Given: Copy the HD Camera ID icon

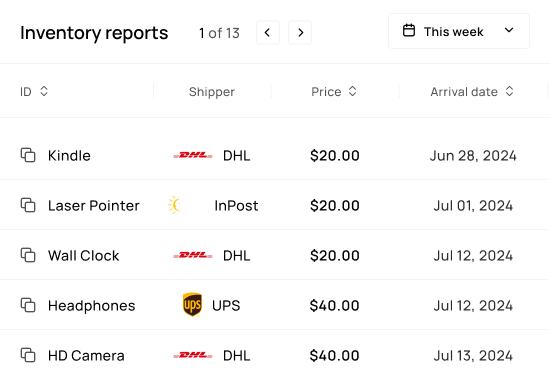Looking at the screenshot, I should pyautogui.click(x=28, y=355).
